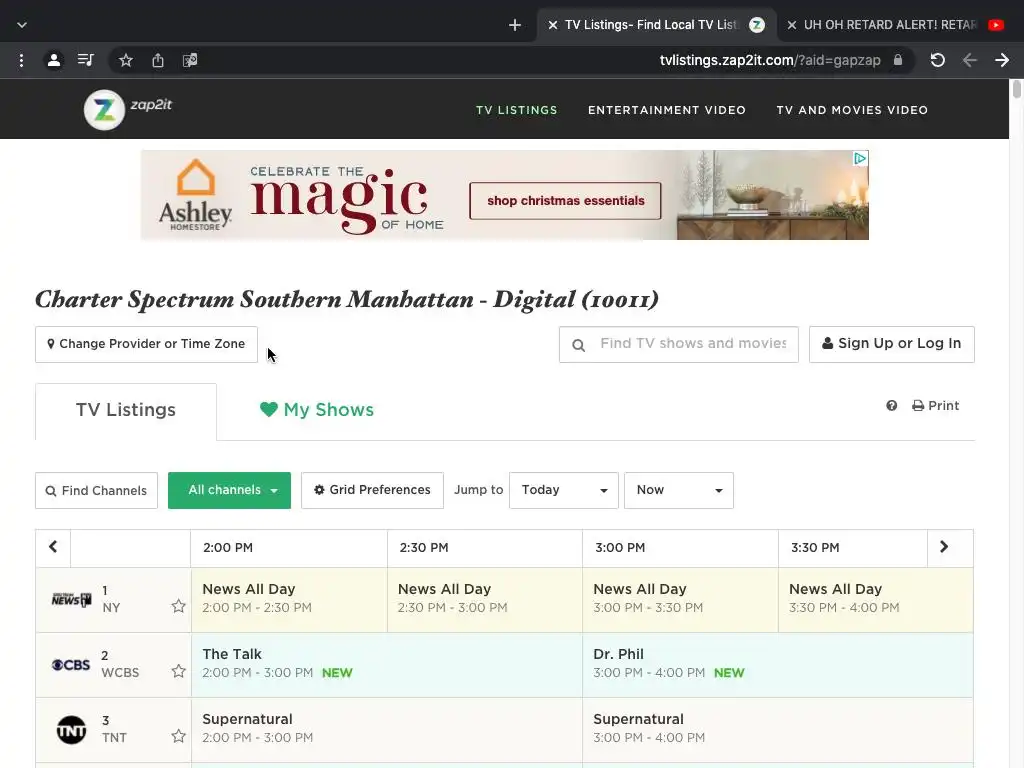Viewport: 1024px width, 768px height.
Task: Click the search magnifier icon
Action: [x=579, y=345]
